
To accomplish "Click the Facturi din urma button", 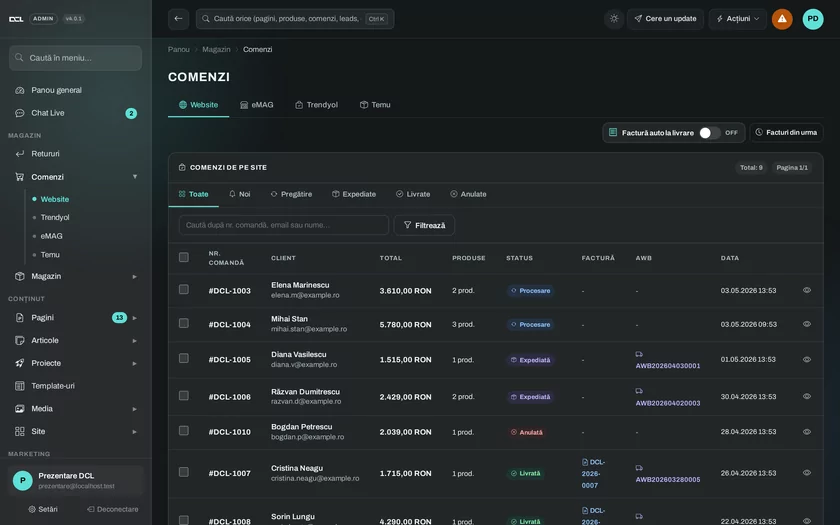I will 786,132.
